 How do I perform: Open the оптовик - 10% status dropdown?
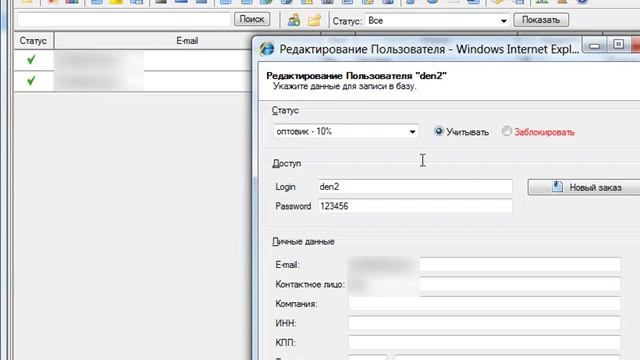[345, 131]
